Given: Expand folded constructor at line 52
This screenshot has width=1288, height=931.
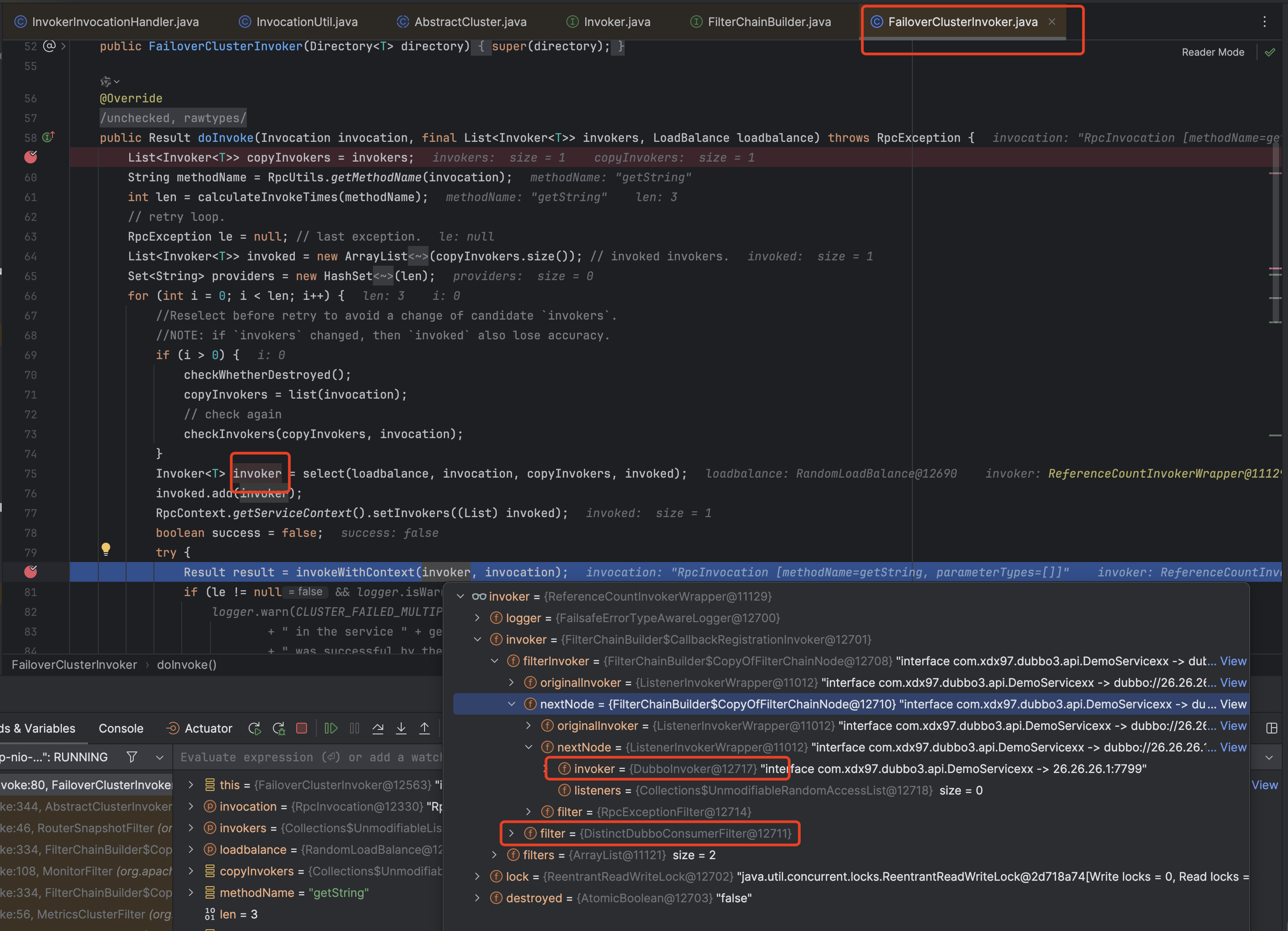Looking at the screenshot, I should pyautogui.click(x=64, y=46).
